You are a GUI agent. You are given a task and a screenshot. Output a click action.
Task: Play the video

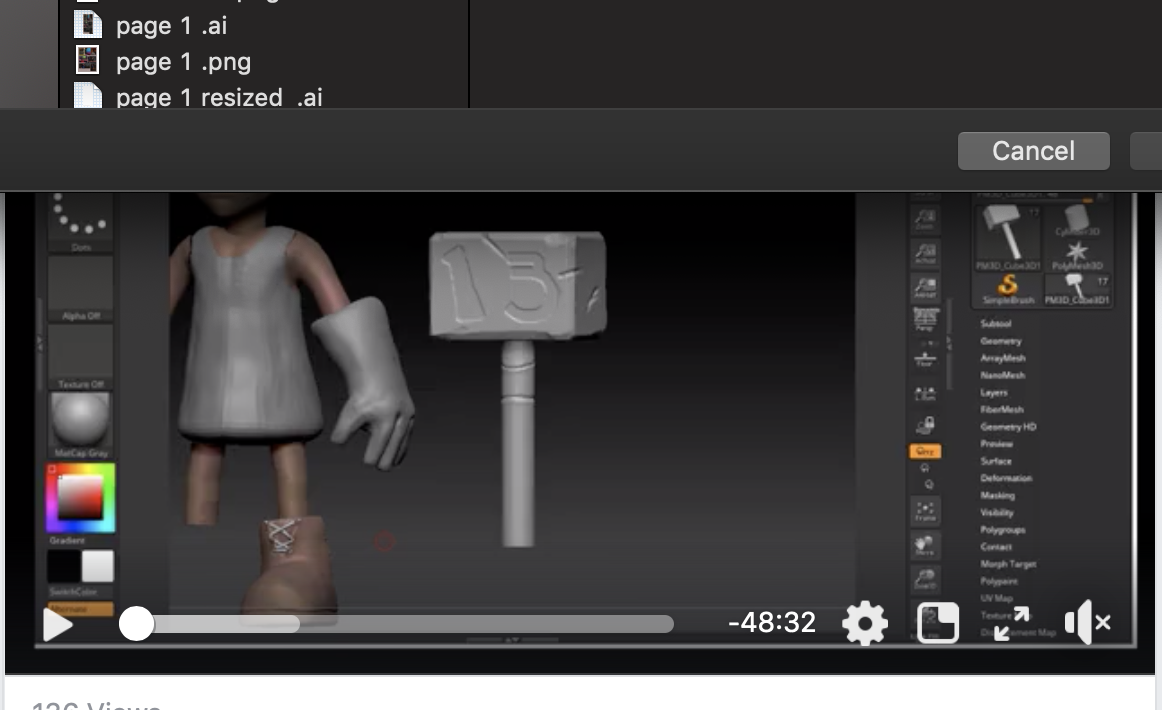pyautogui.click(x=58, y=624)
